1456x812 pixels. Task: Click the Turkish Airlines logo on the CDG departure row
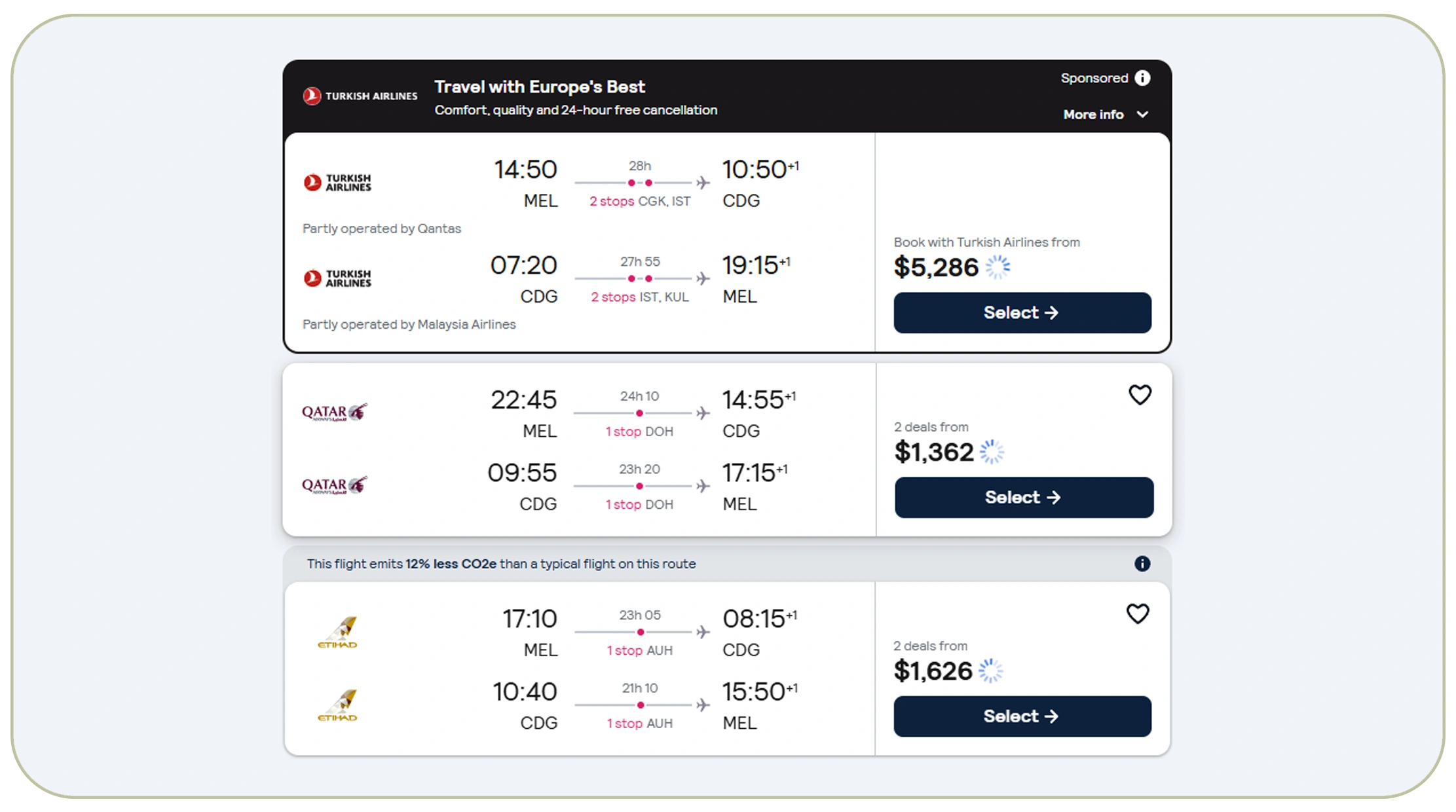tap(337, 278)
